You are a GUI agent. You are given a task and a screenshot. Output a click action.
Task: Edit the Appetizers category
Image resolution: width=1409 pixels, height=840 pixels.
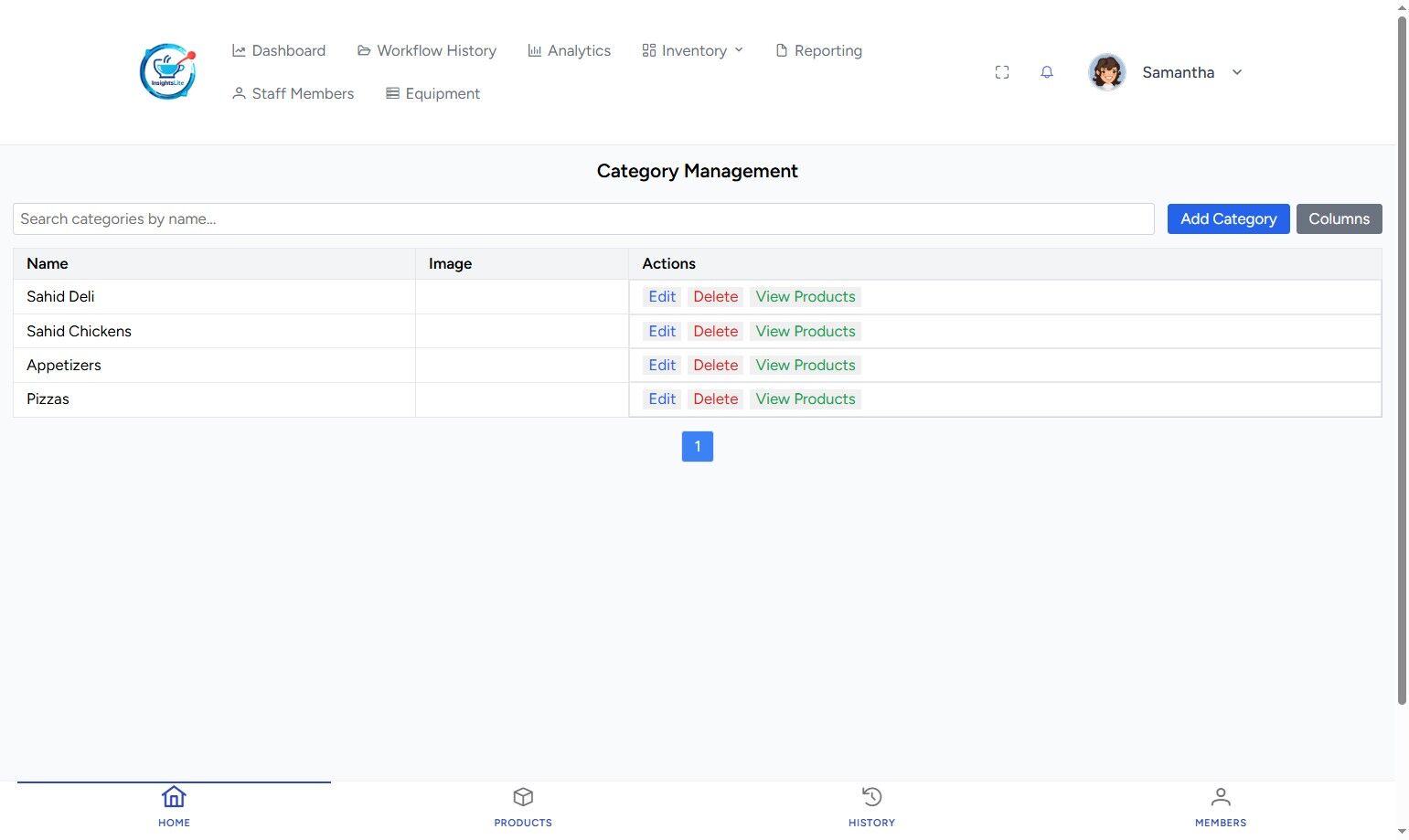(662, 365)
